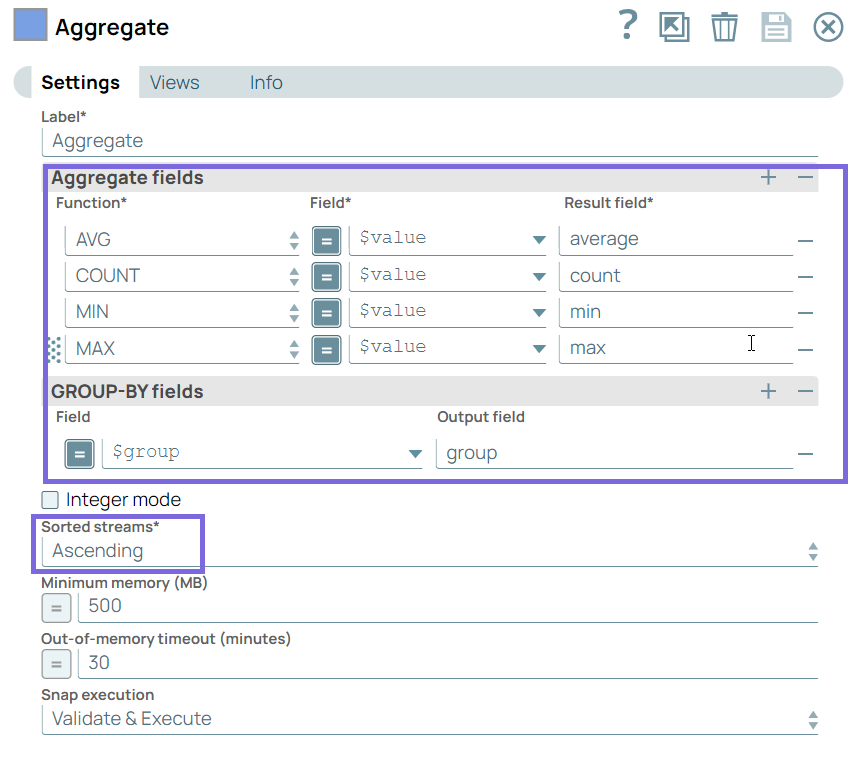The image size is (858, 767).
Task: Click the save disk icon
Action: tap(776, 27)
